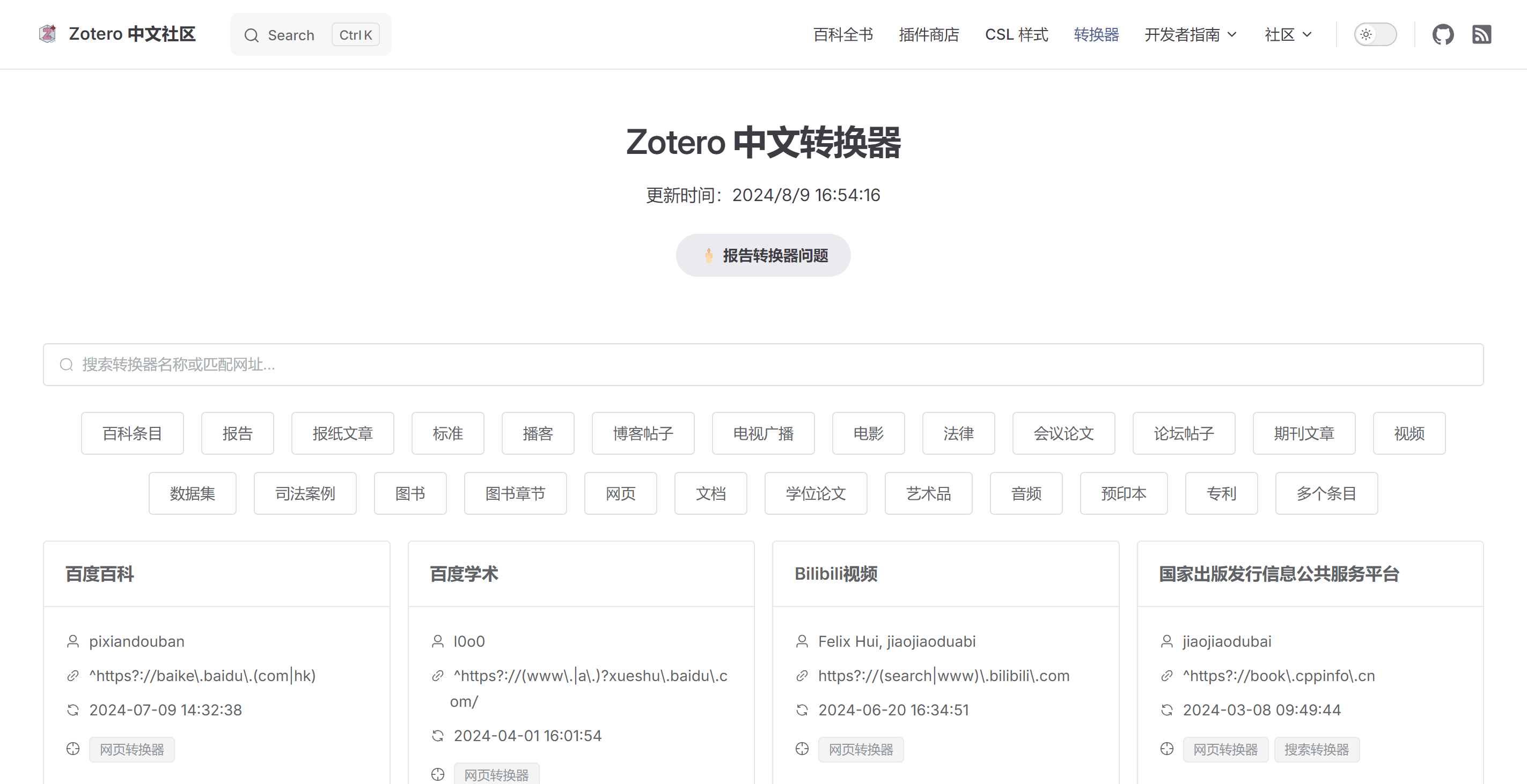Click the link icon beside xueshu.baidu URL
This screenshot has height=784, width=1527.
(437, 676)
